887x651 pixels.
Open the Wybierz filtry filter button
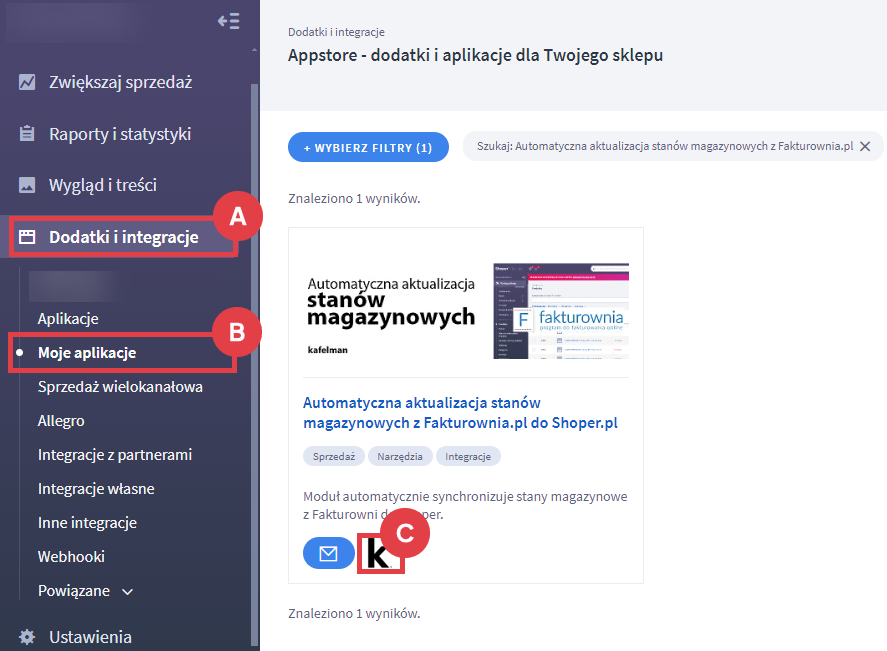[368, 147]
